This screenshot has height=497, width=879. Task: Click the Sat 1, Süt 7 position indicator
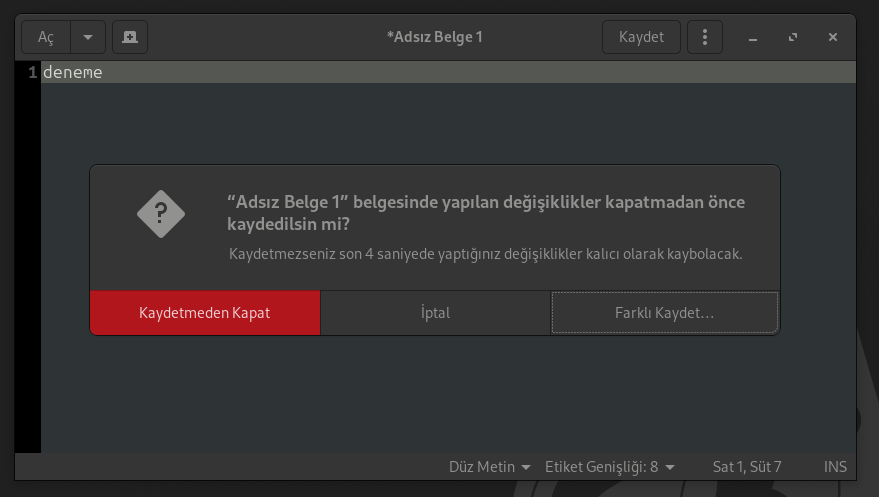tap(747, 467)
